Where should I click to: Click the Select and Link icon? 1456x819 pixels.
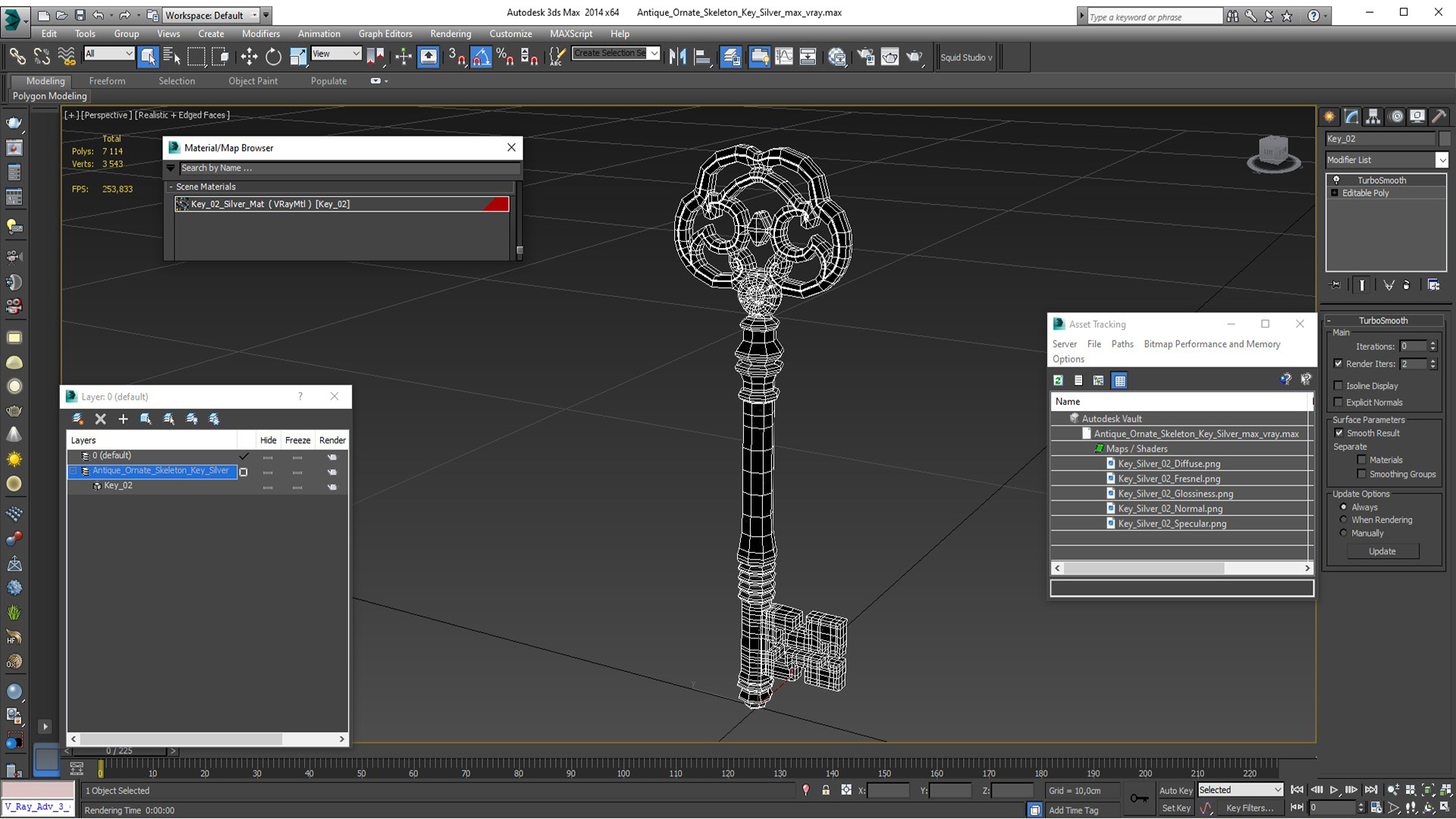(17, 57)
